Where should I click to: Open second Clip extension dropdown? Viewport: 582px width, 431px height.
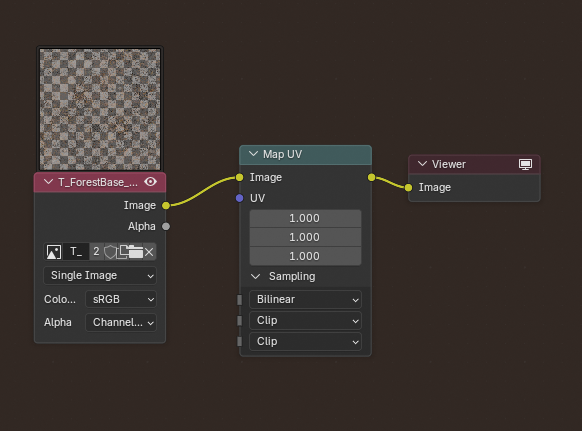click(305, 342)
